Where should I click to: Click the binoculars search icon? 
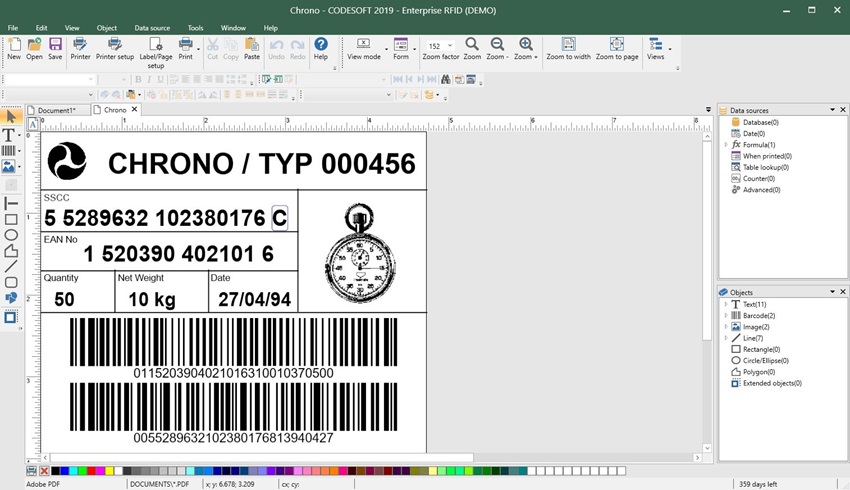446,80
